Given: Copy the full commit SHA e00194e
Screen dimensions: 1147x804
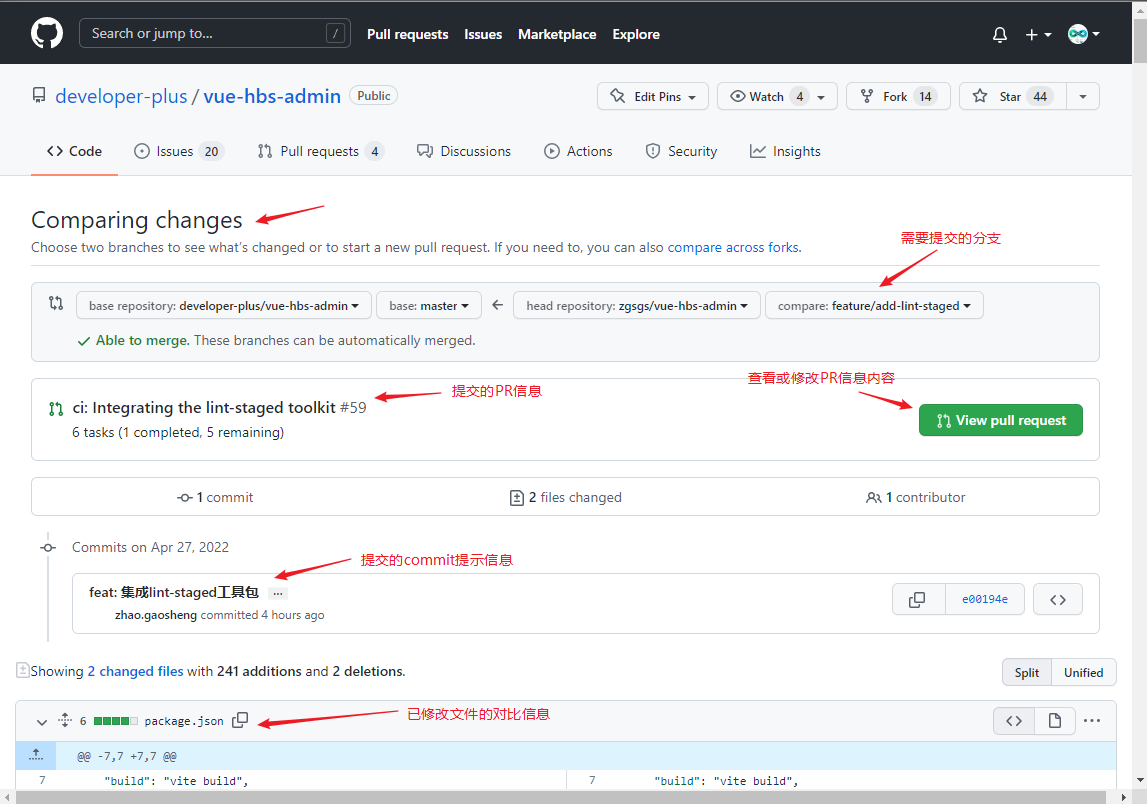Looking at the screenshot, I should (918, 599).
